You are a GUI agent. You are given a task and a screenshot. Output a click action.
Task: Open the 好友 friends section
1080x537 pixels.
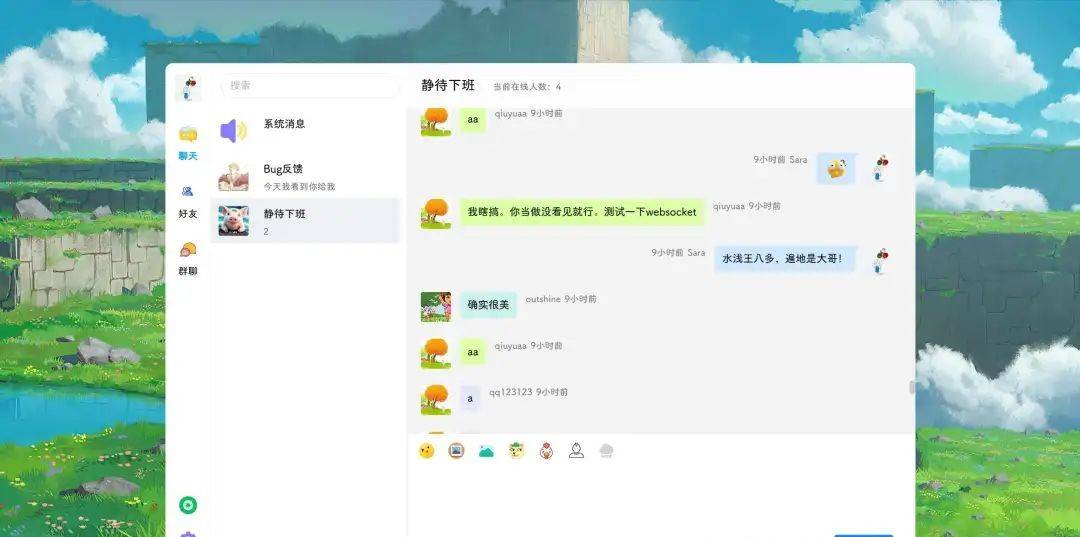click(x=187, y=201)
